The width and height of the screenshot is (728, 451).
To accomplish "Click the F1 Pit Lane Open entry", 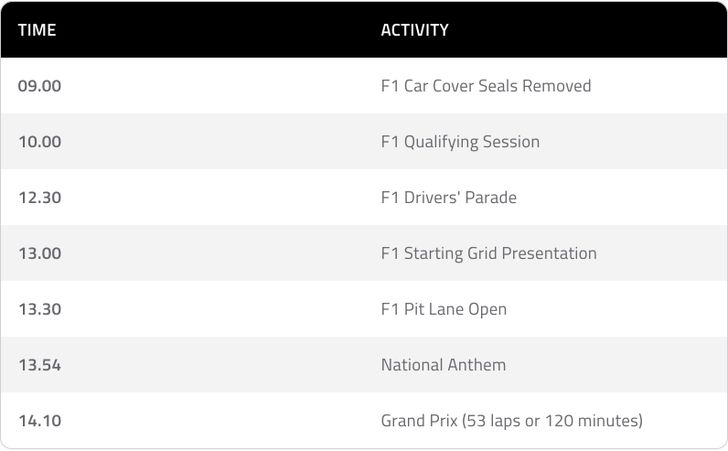I will coord(444,310).
